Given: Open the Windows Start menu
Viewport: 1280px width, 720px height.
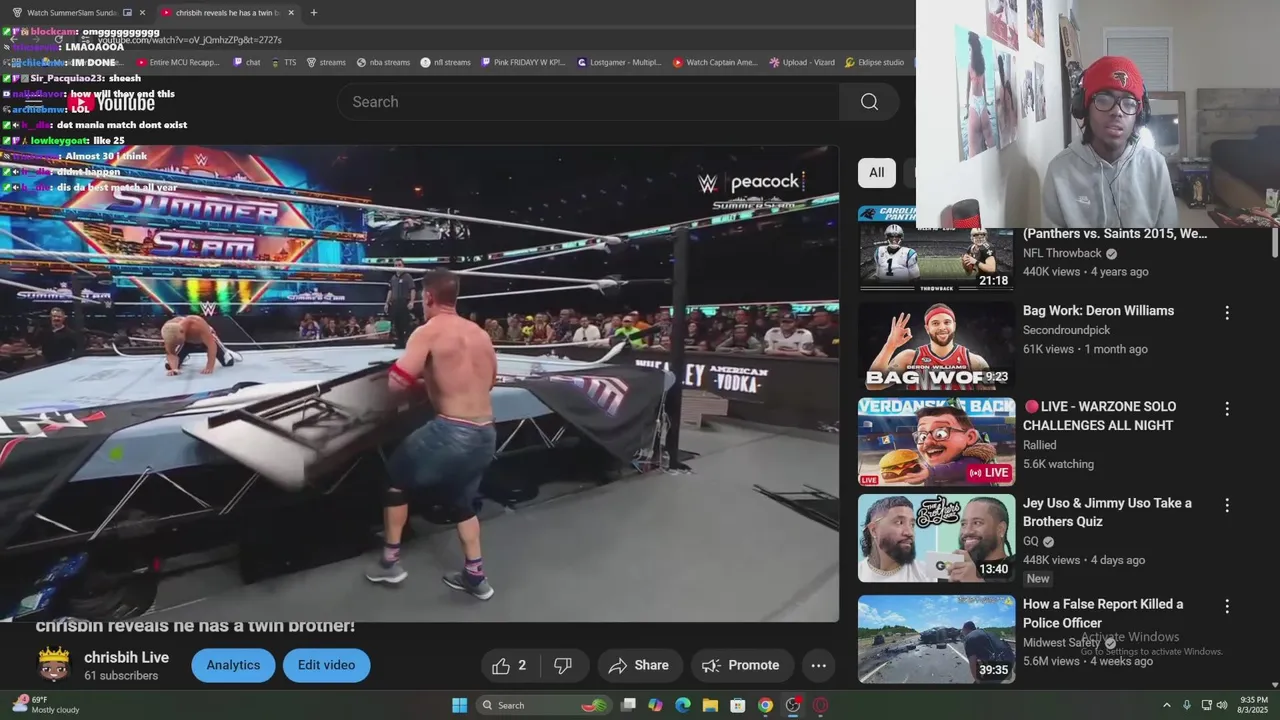Looking at the screenshot, I should click(459, 705).
